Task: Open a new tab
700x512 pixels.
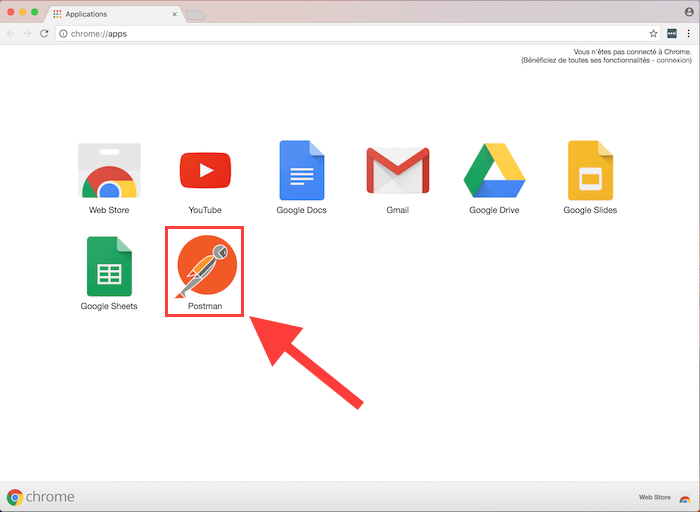Action: [x=195, y=15]
